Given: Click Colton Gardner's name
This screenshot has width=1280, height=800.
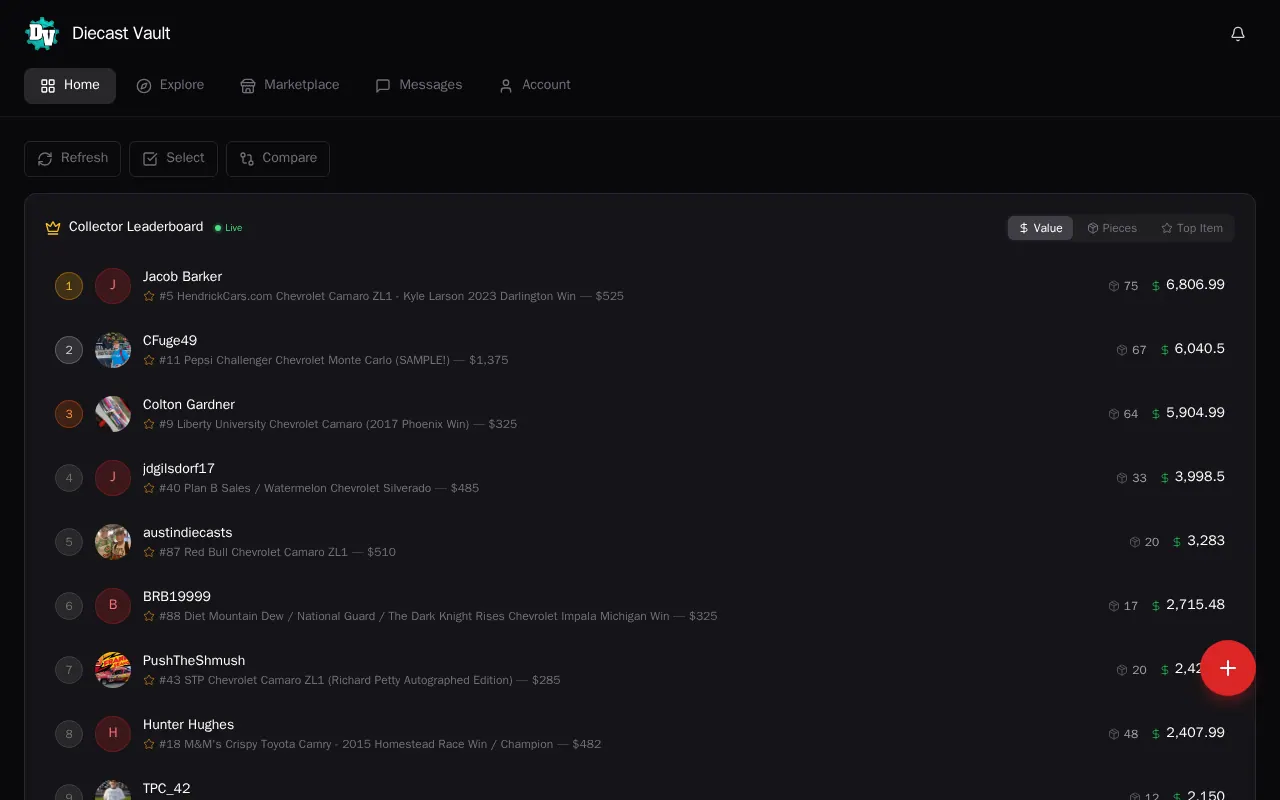Looking at the screenshot, I should (189, 405).
